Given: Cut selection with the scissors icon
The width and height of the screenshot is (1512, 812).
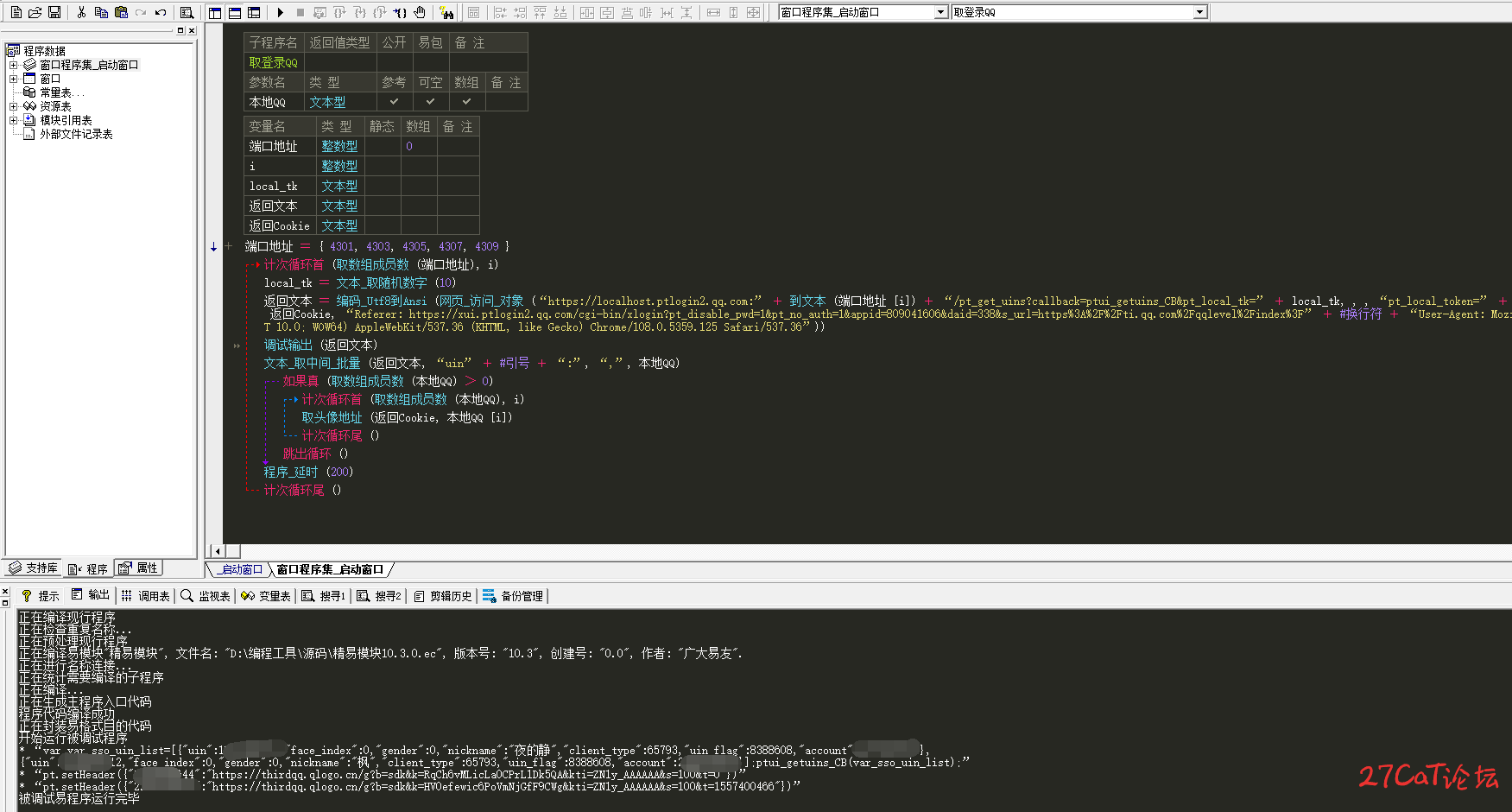Looking at the screenshot, I should pos(81,12).
